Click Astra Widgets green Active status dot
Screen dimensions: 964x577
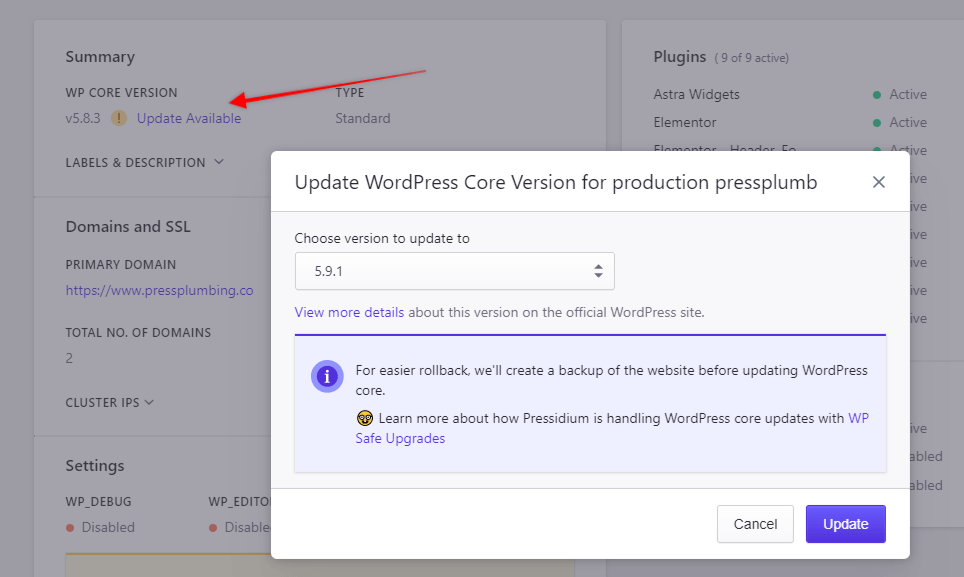click(x=877, y=95)
